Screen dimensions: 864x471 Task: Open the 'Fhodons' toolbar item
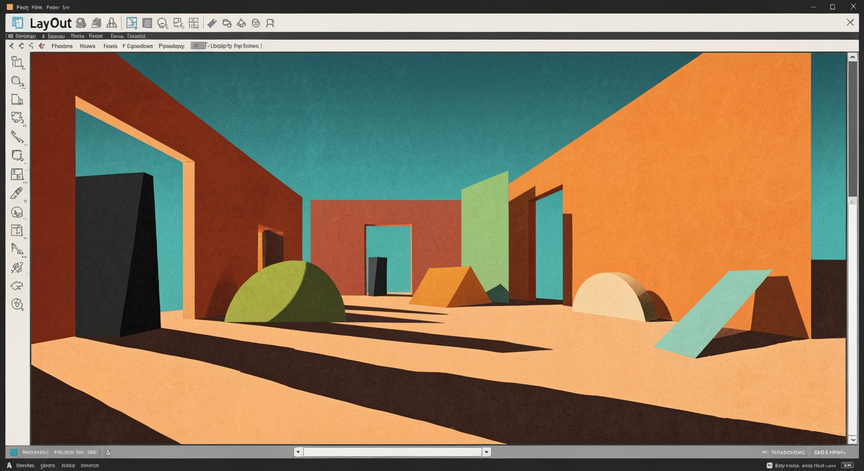point(62,46)
